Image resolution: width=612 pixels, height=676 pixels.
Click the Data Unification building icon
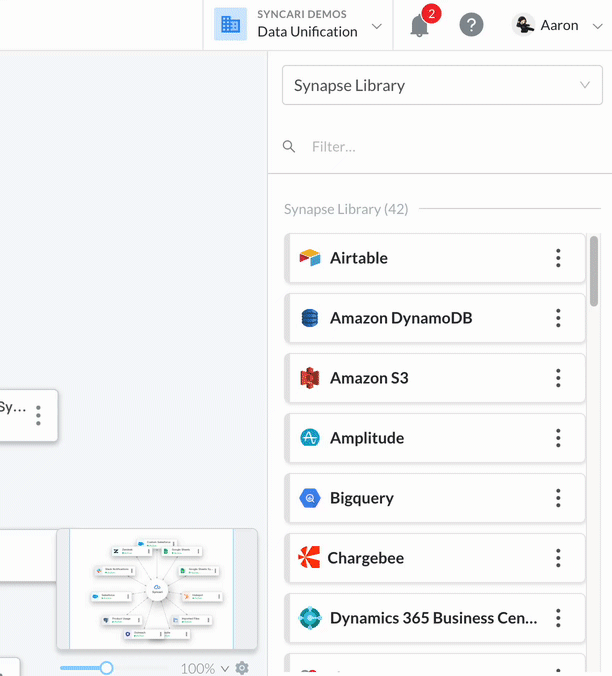pyautogui.click(x=231, y=24)
